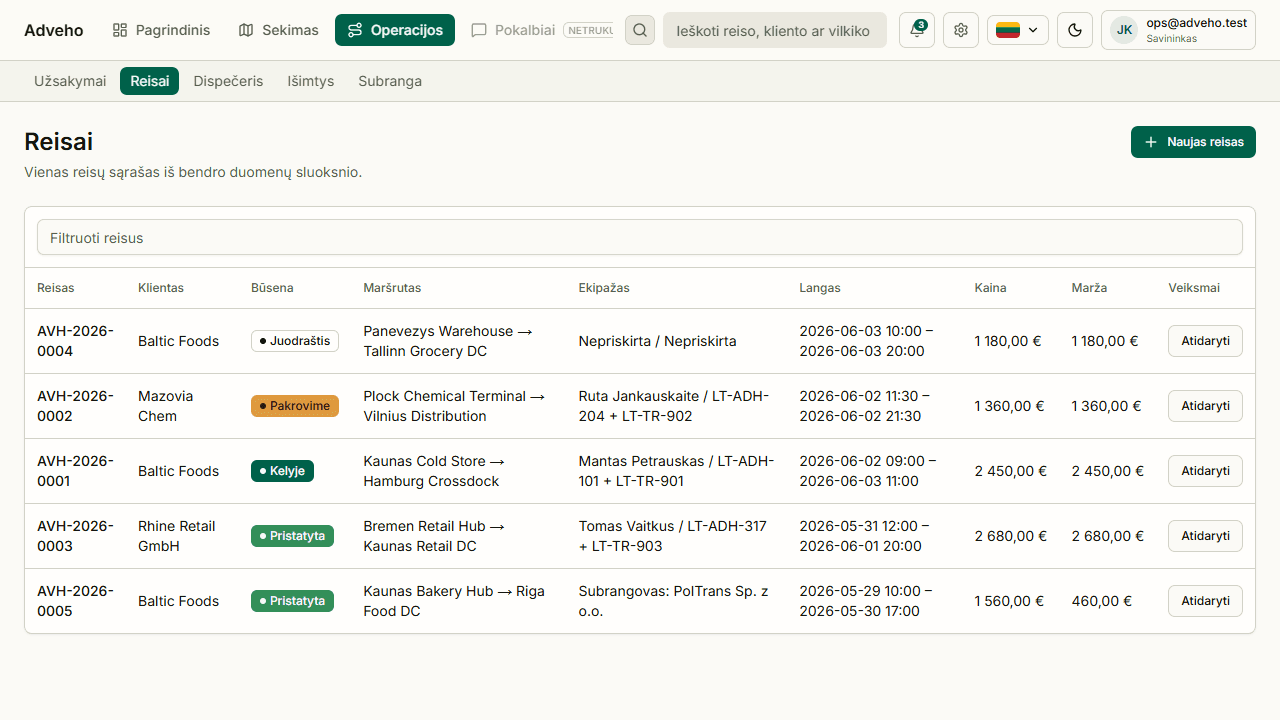Open notifications bell with badge
The width and height of the screenshot is (1280, 720).
click(917, 30)
